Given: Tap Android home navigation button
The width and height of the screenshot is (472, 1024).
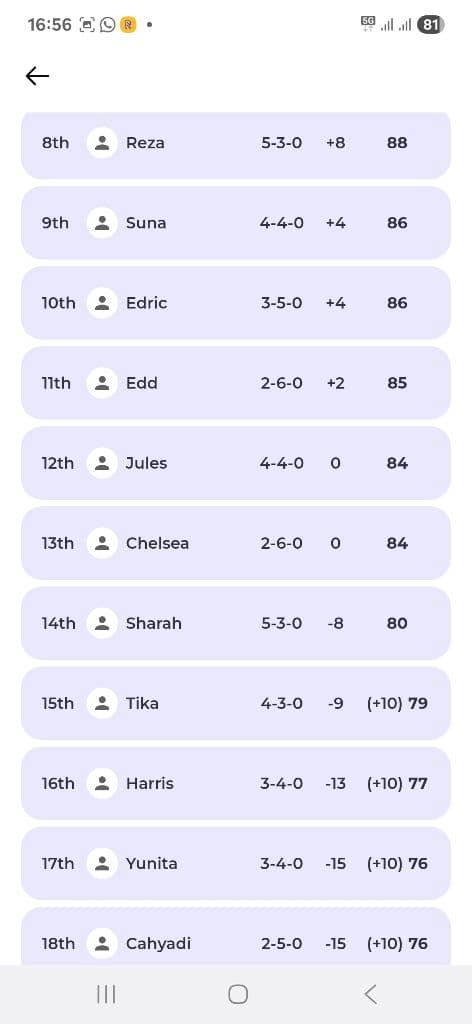Looking at the screenshot, I should tap(238, 995).
